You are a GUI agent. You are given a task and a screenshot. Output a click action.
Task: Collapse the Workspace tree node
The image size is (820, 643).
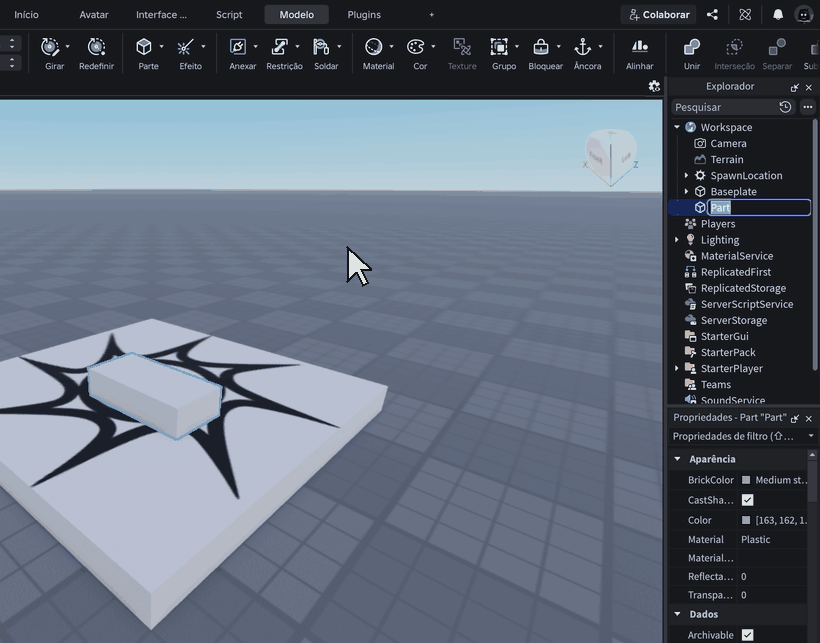[677, 127]
